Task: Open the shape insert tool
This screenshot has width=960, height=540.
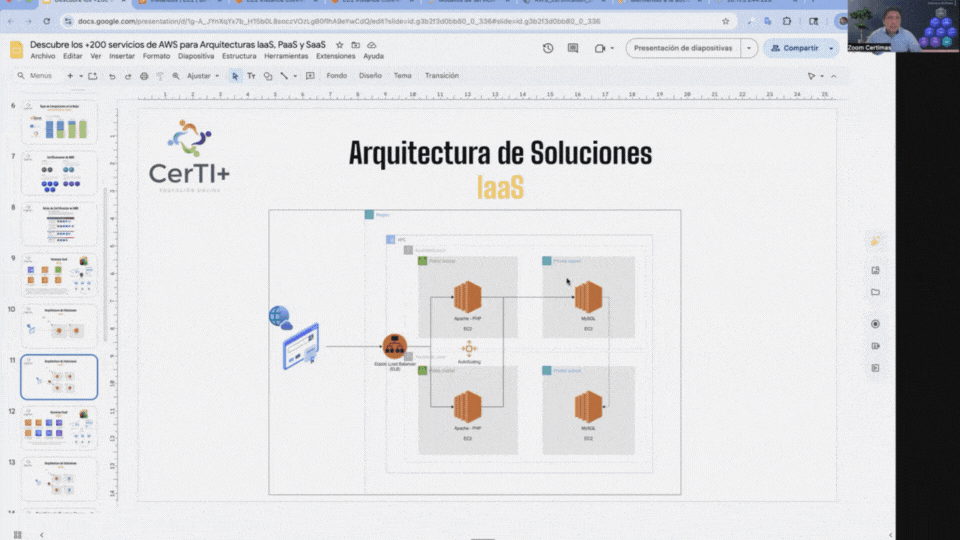Action: pyautogui.click(x=267, y=76)
